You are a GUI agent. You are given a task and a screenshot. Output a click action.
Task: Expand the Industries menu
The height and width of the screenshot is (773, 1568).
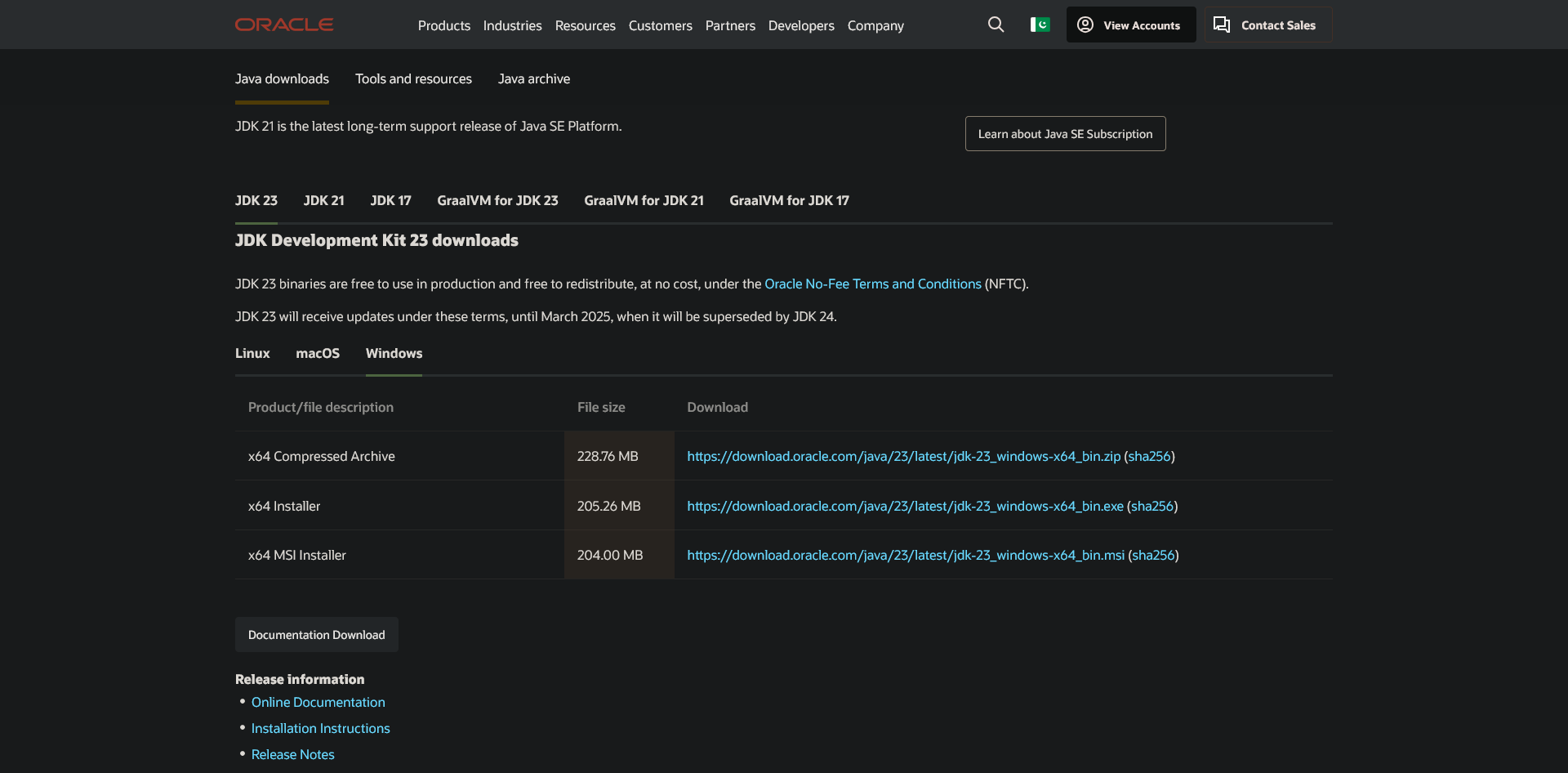512,25
